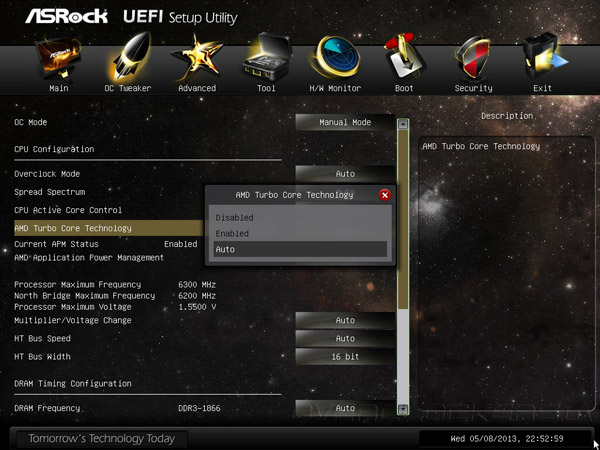Image resolution: width=600 pixels, height=450 pixels.
Task: Click the date and time display
Action: pyautogui.click(x=507, y=439)
